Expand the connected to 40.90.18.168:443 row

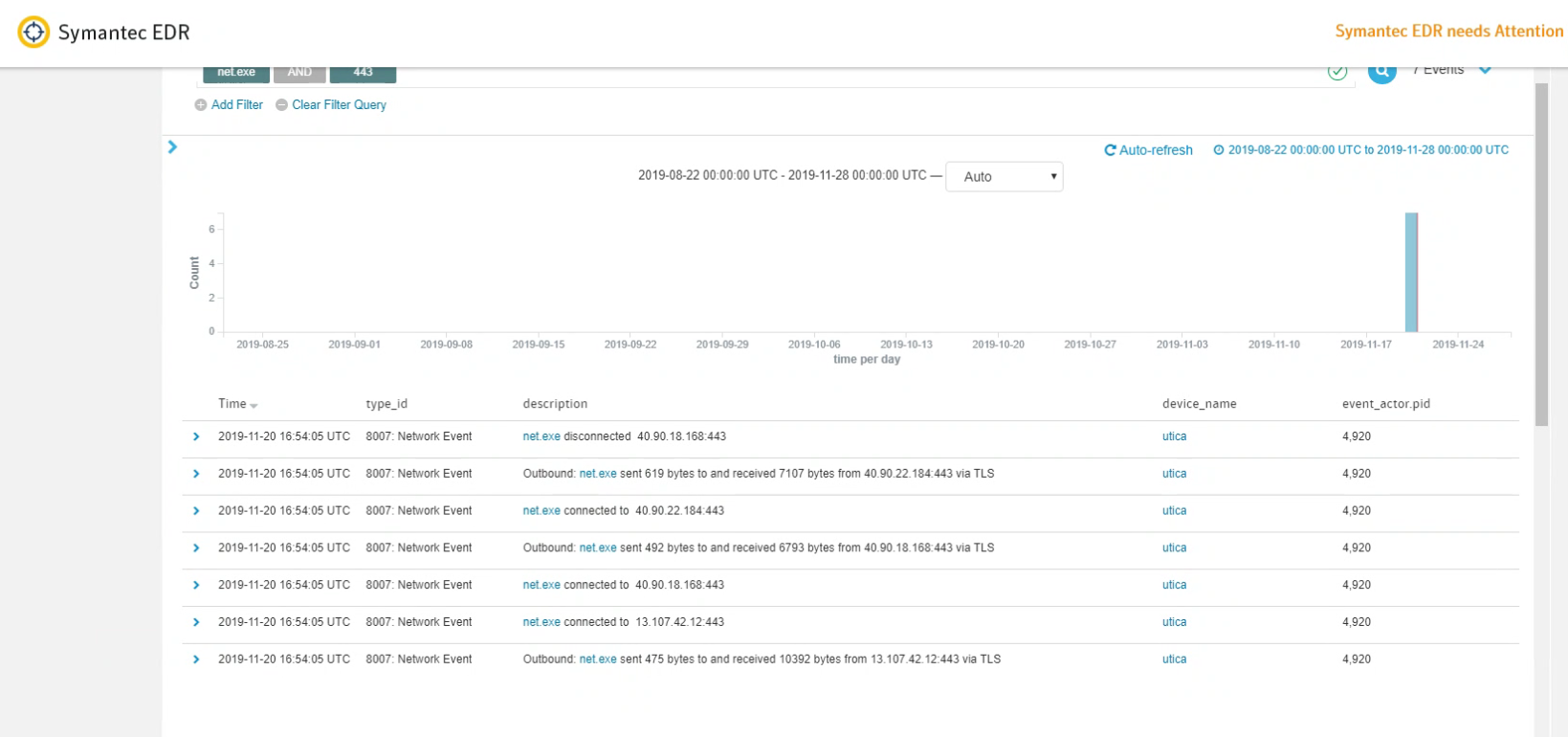point(196,585)
